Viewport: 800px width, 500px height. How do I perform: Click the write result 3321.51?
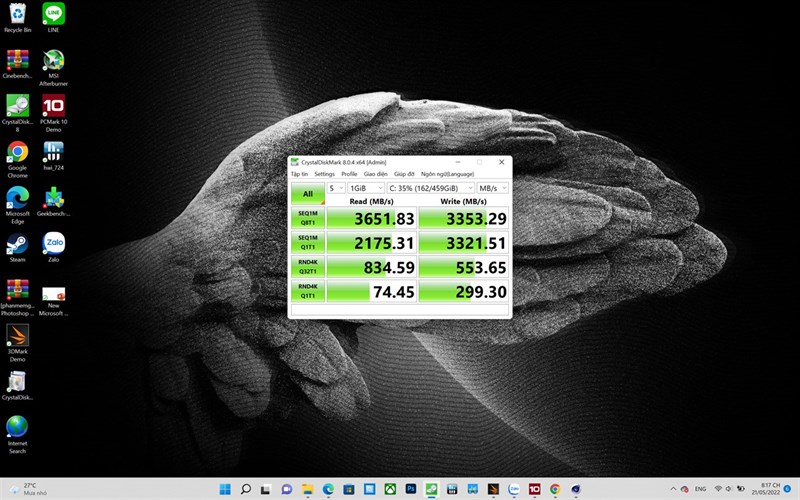[x=464, y=242]
